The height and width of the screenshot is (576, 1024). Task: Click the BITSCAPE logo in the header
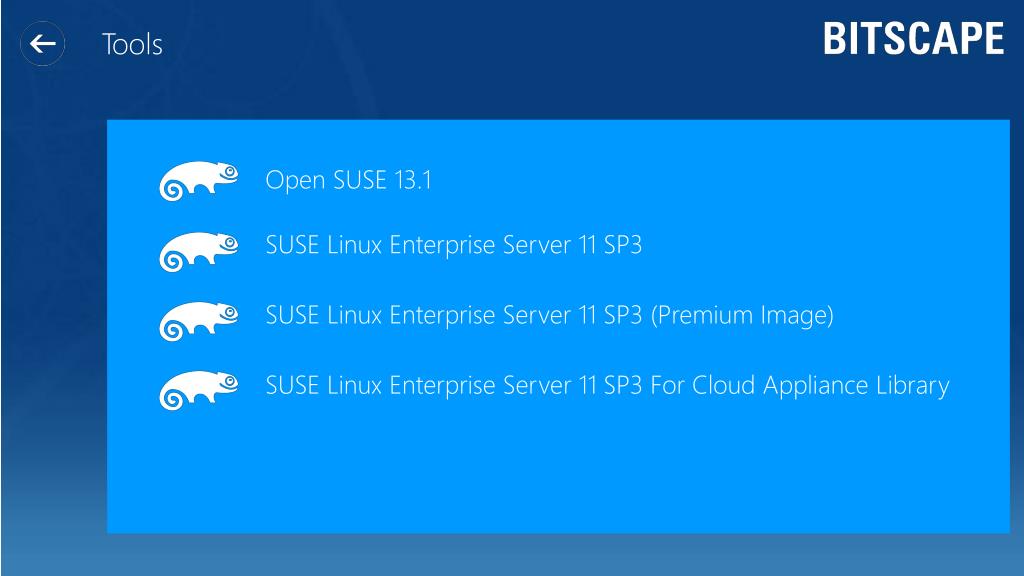pos(913,39)
